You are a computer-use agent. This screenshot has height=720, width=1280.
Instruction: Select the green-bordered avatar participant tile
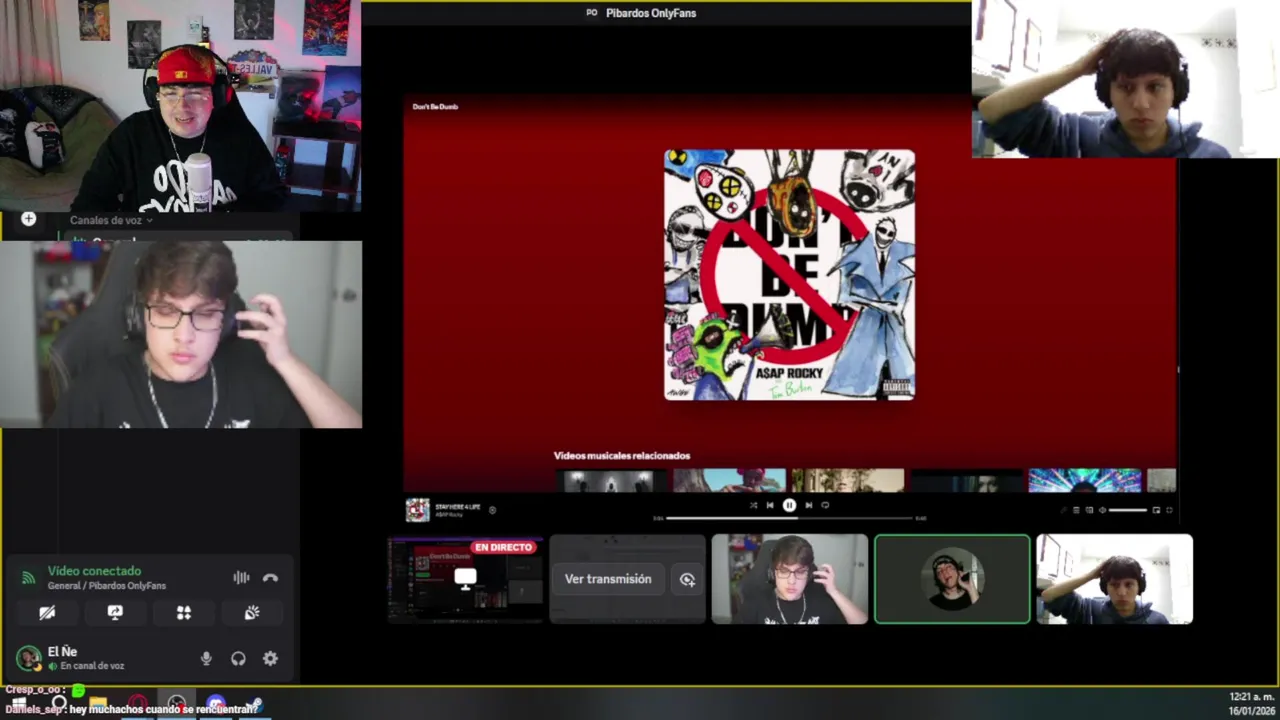click(x=952, y=579)
